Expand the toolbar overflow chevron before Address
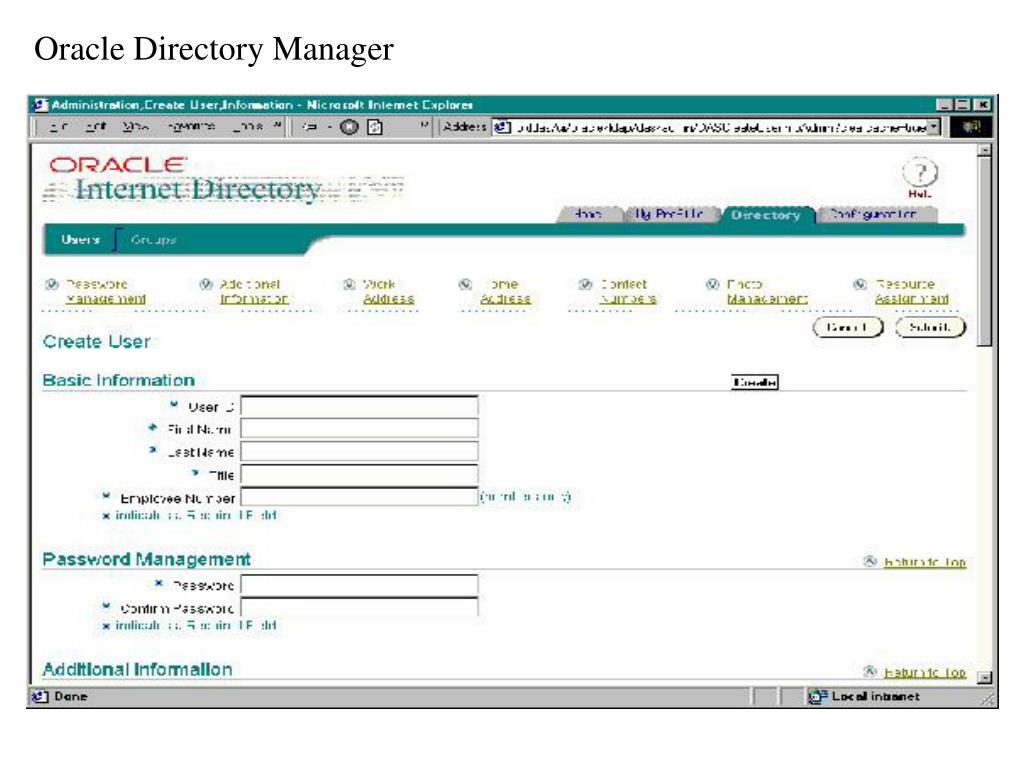1024x768 pixels. tap(424, 125)
